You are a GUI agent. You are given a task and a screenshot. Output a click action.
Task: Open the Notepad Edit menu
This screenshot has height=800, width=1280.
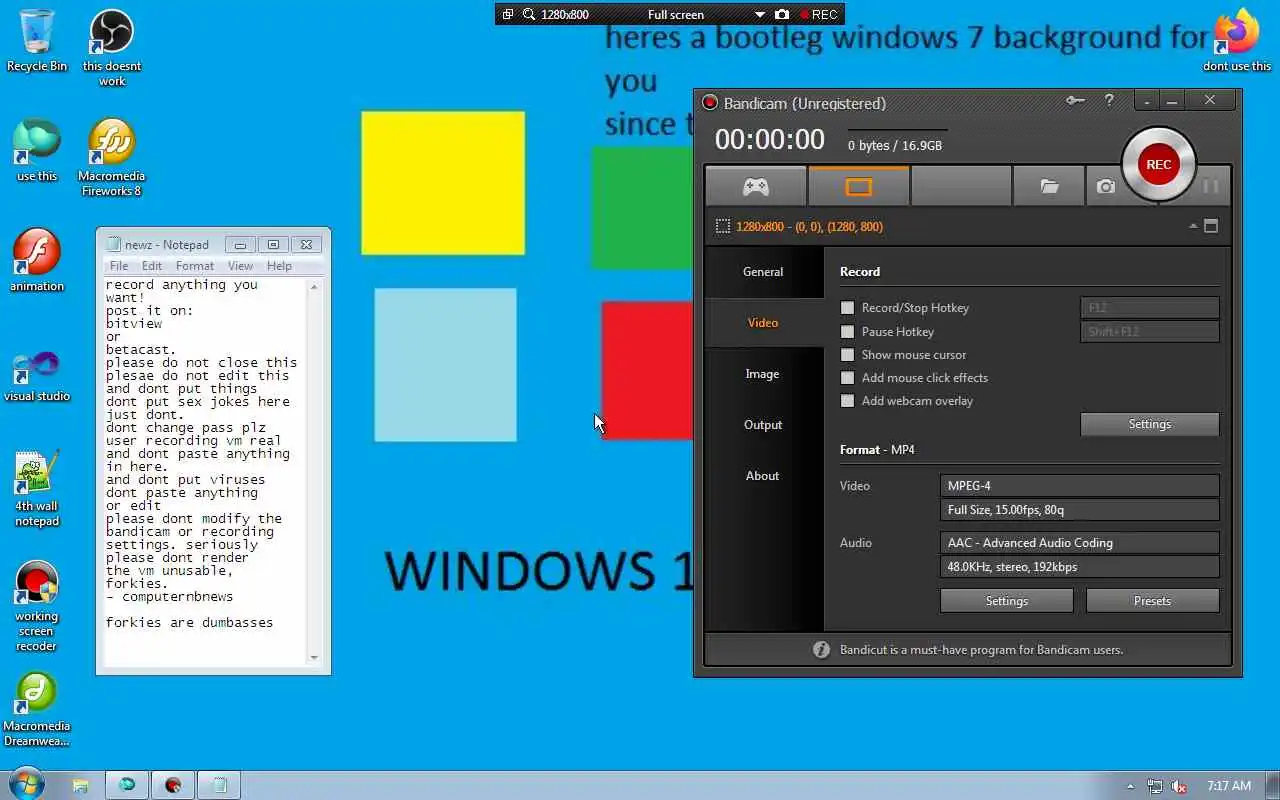[x=152, y=266]
